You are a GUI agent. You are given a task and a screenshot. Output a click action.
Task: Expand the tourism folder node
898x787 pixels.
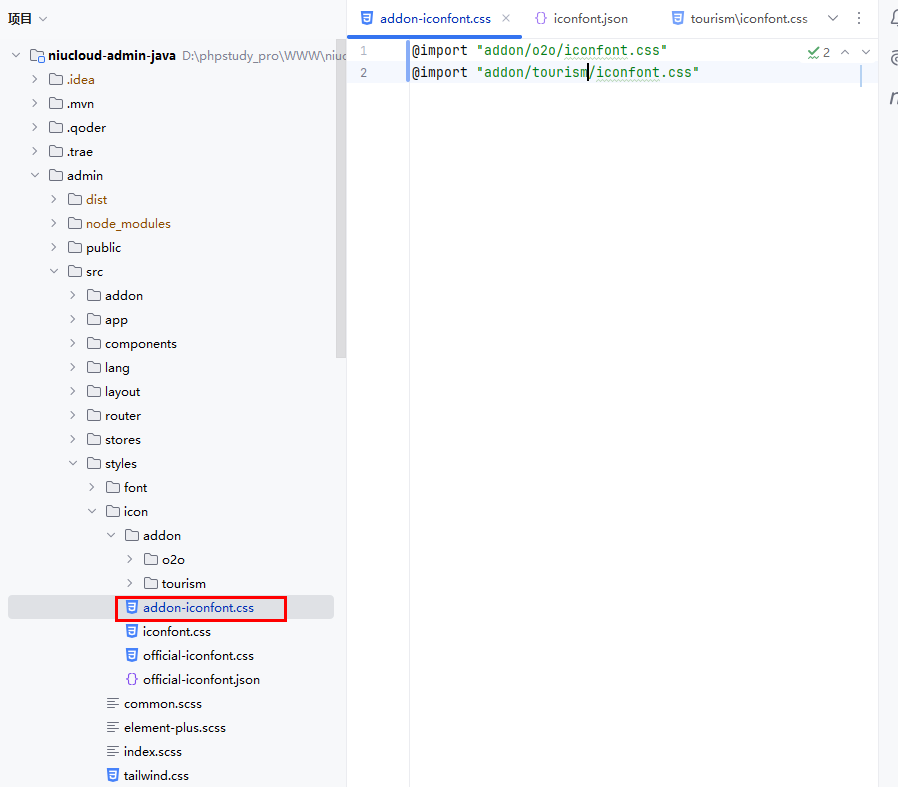click(x=130, y=583)
